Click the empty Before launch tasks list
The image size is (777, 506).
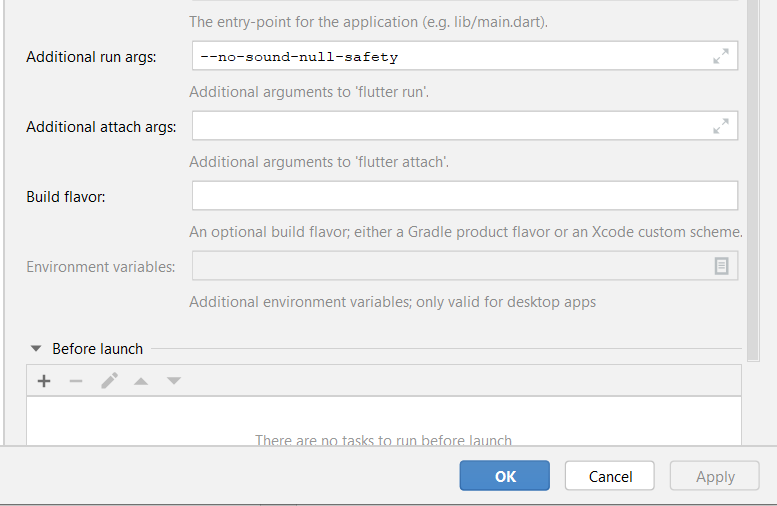(x=383, y=422)
